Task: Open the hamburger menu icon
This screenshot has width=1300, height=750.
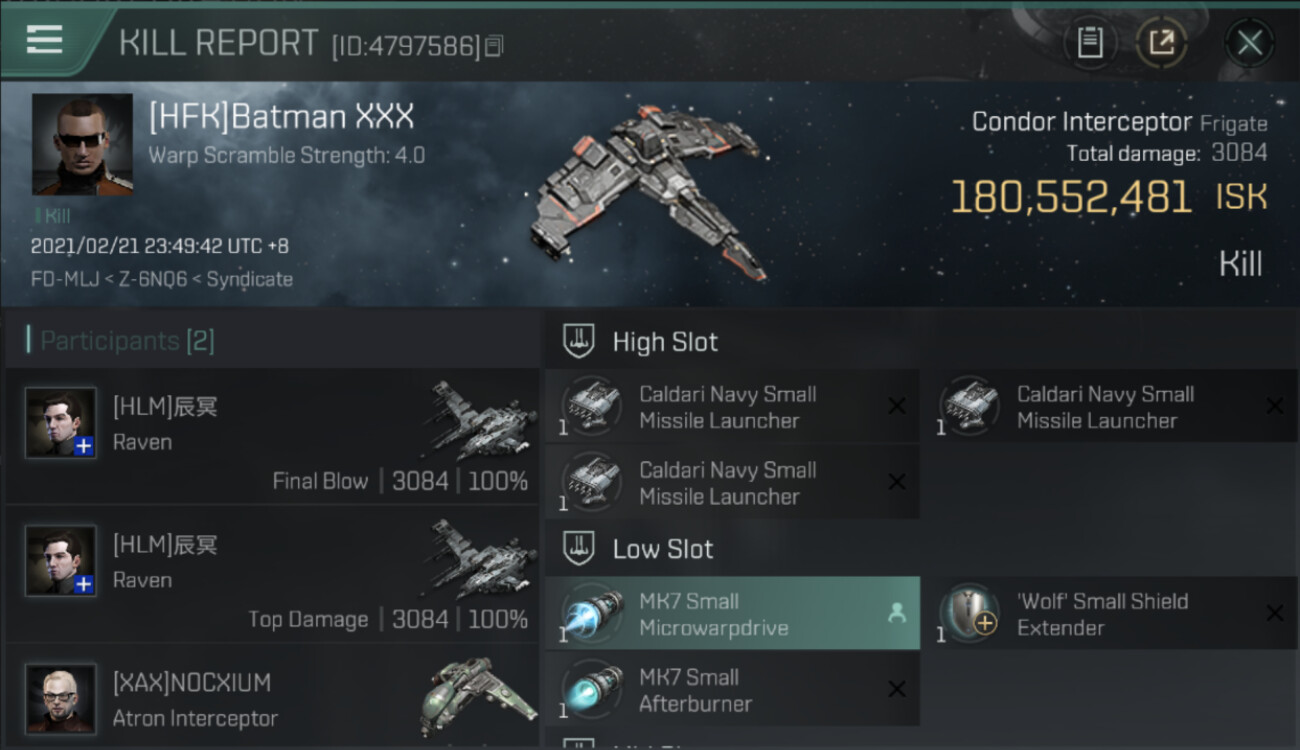Action: click(x=44, y=40)
